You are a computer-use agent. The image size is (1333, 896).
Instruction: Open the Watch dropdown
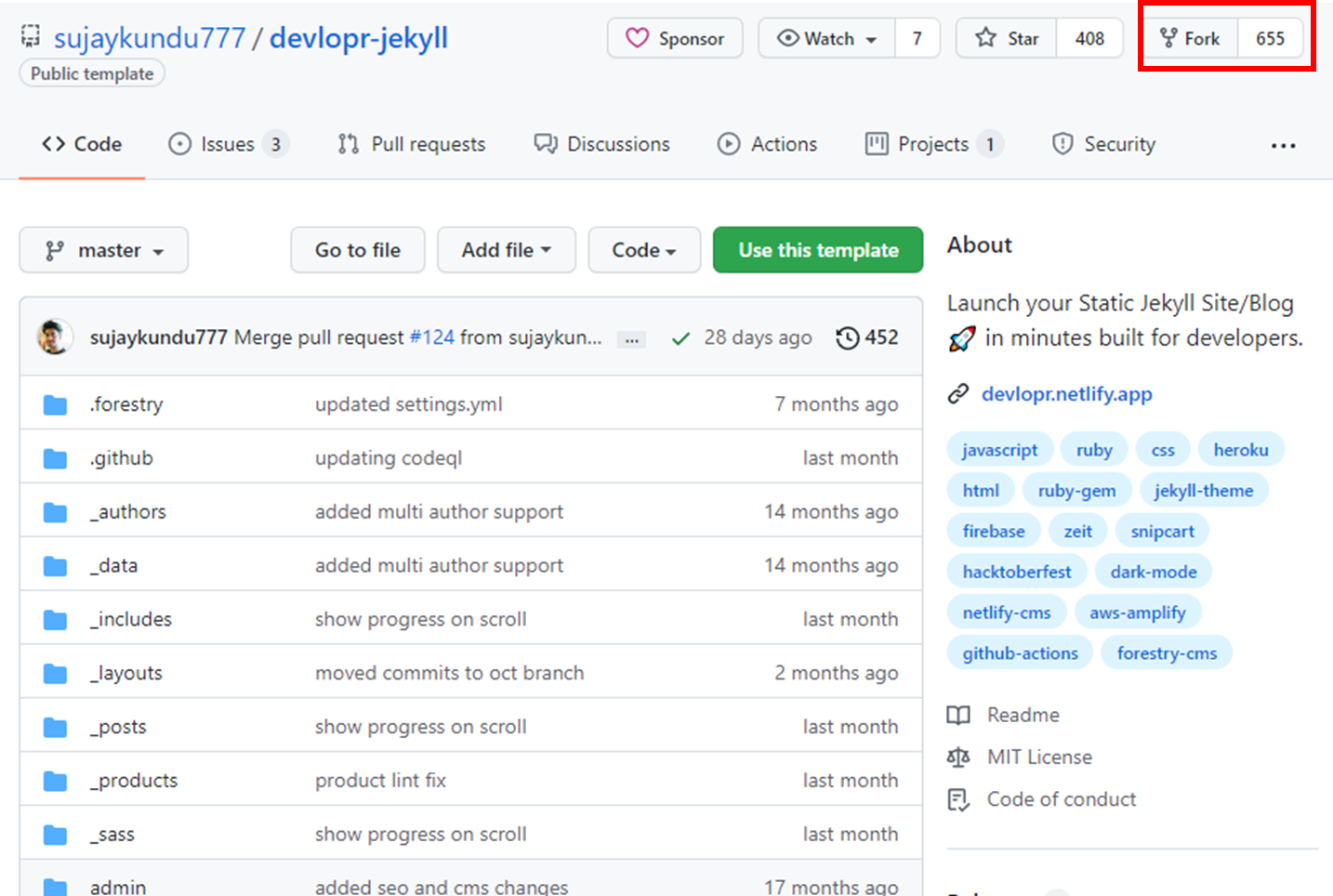(x=827, y=38)
